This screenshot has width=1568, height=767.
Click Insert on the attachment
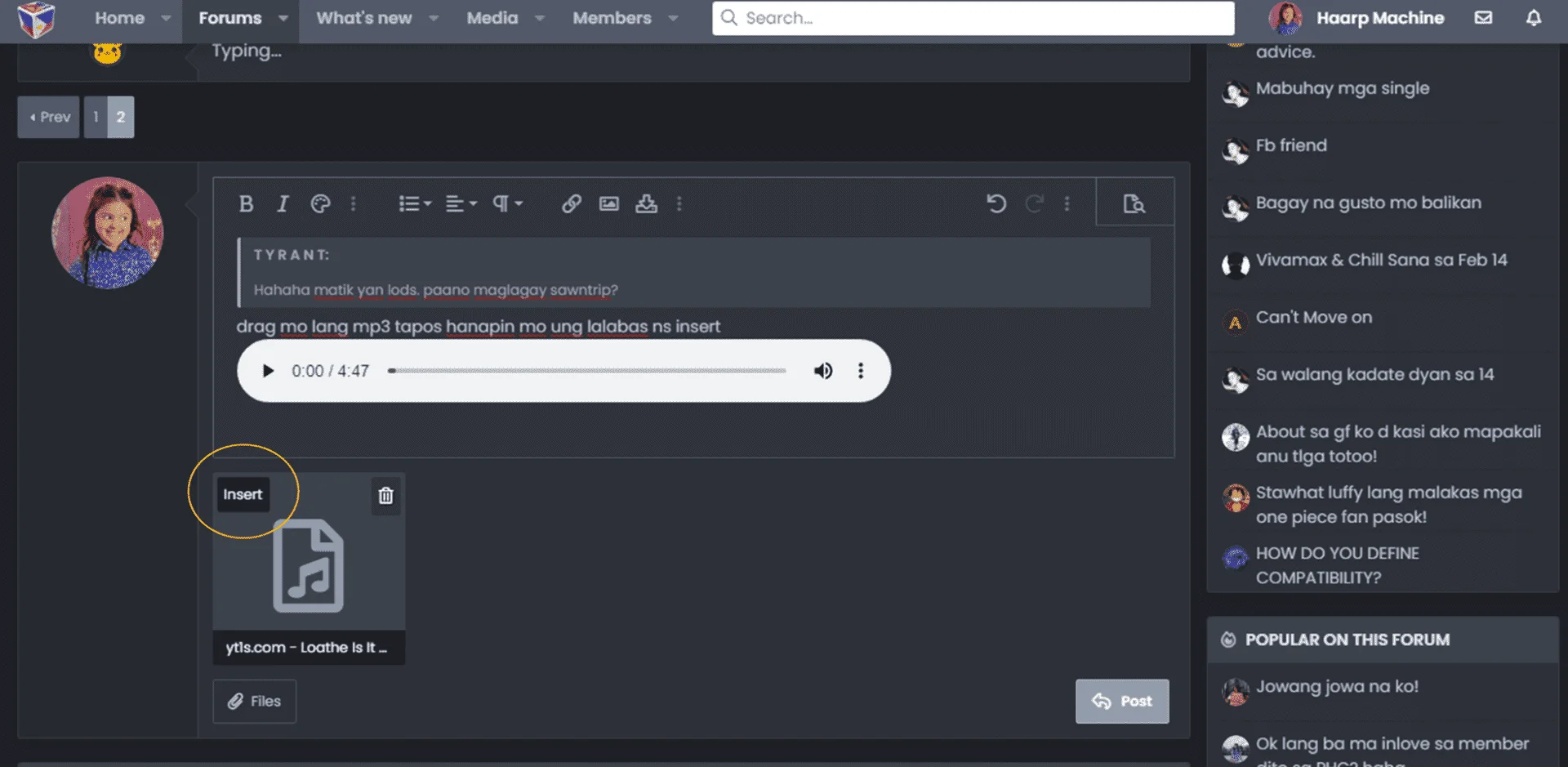243,495
